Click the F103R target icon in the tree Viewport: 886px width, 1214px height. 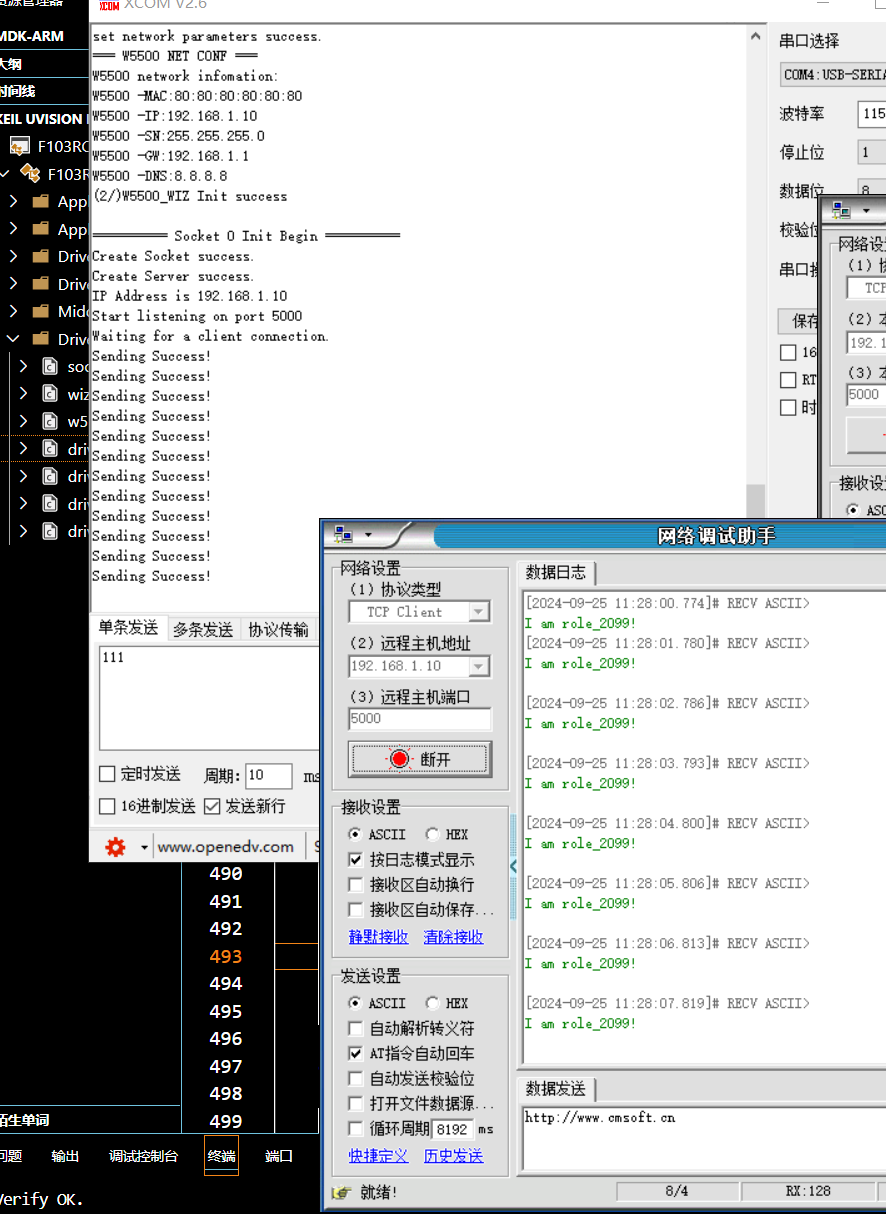point(30,174)
